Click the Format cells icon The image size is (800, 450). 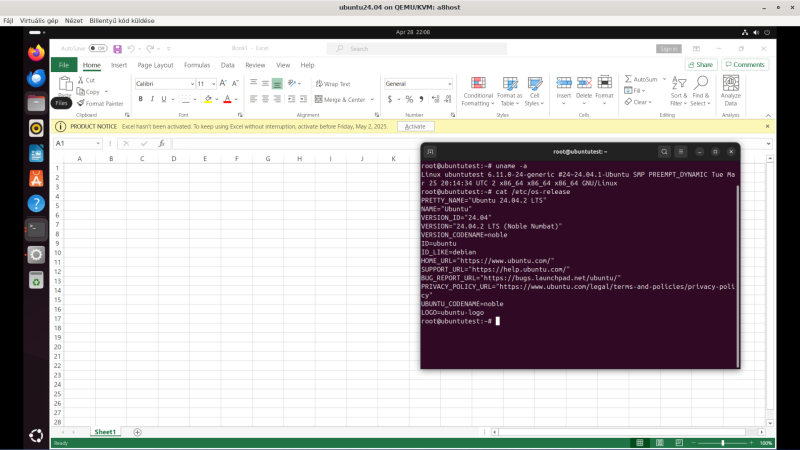pos(605,83)
